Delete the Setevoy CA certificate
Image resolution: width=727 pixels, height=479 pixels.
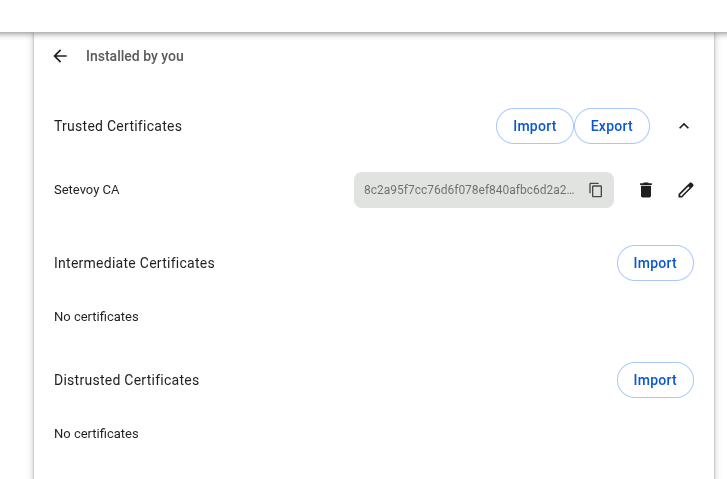coord(646,190)
